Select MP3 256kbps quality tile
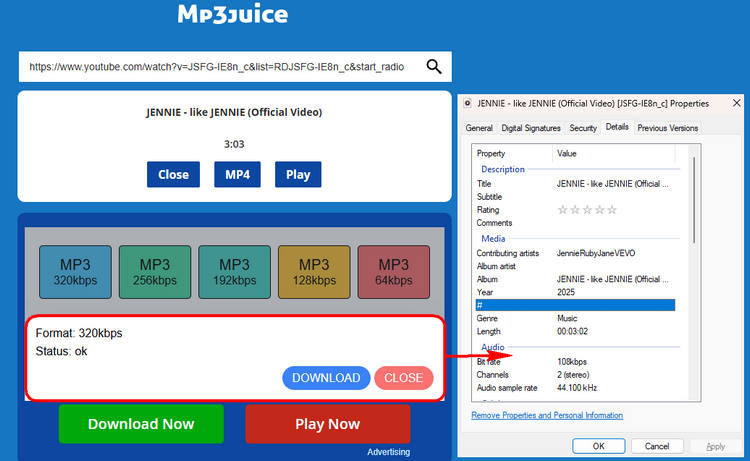 click(x=154, y=272)
